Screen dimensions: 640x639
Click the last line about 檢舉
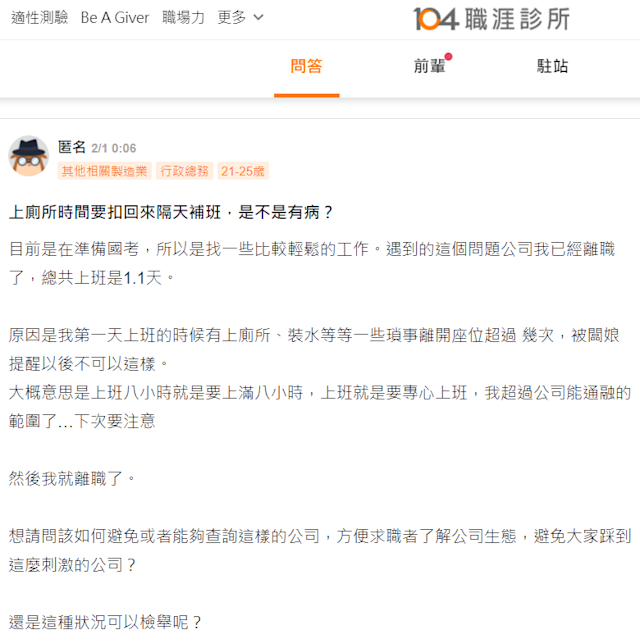point(105,622)
